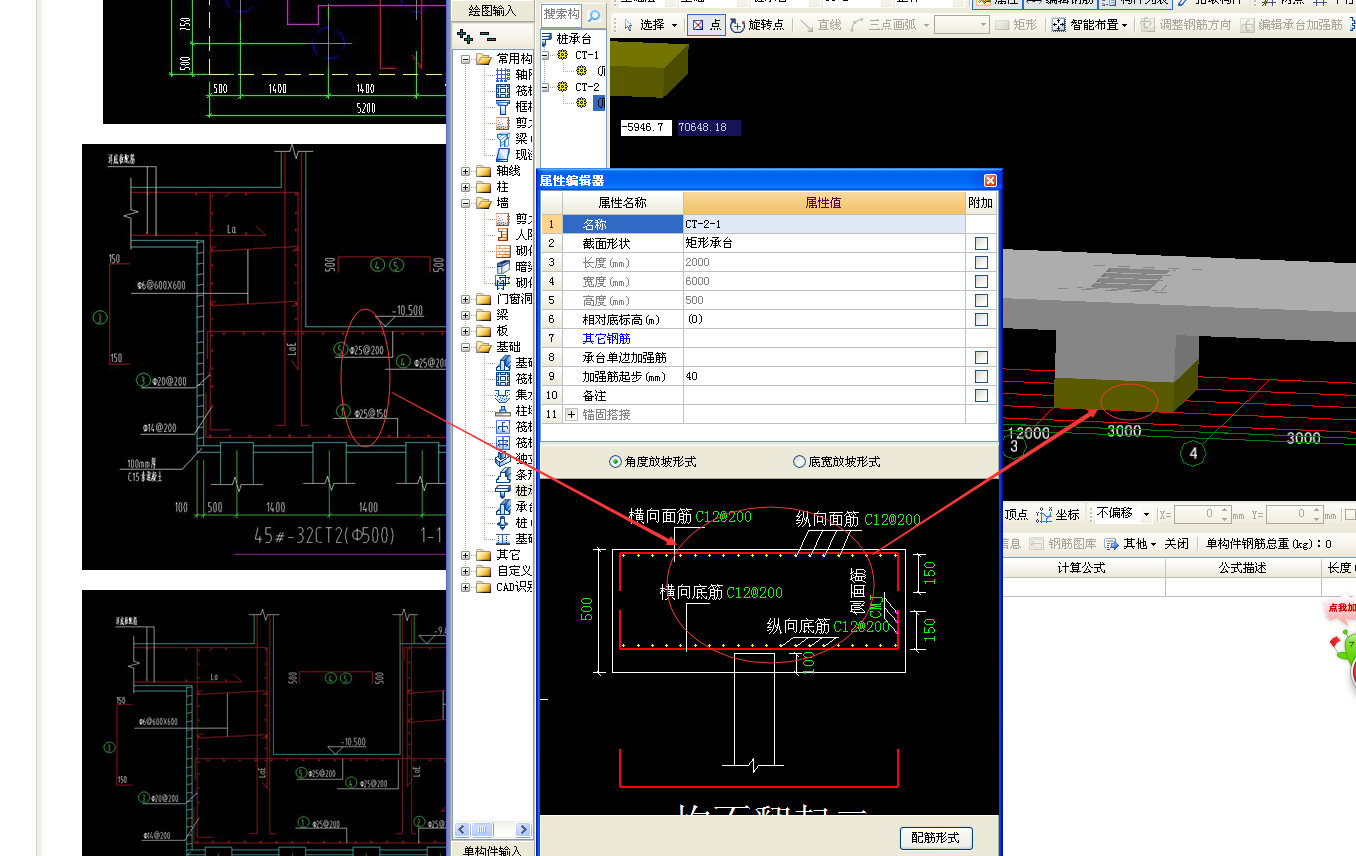Tick 附加 checkbox for 相对底标高 row

981,319
